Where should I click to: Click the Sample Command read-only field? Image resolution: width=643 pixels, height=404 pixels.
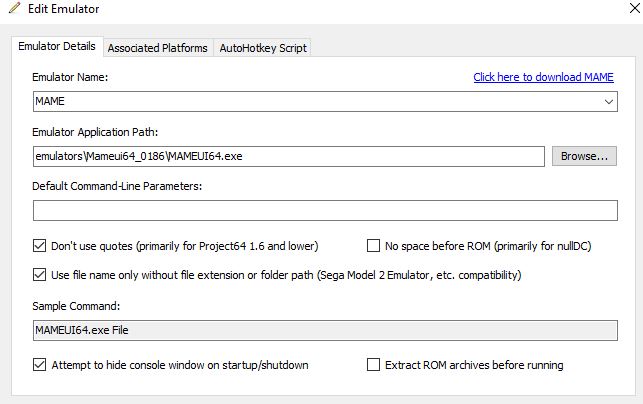(325, 330)
